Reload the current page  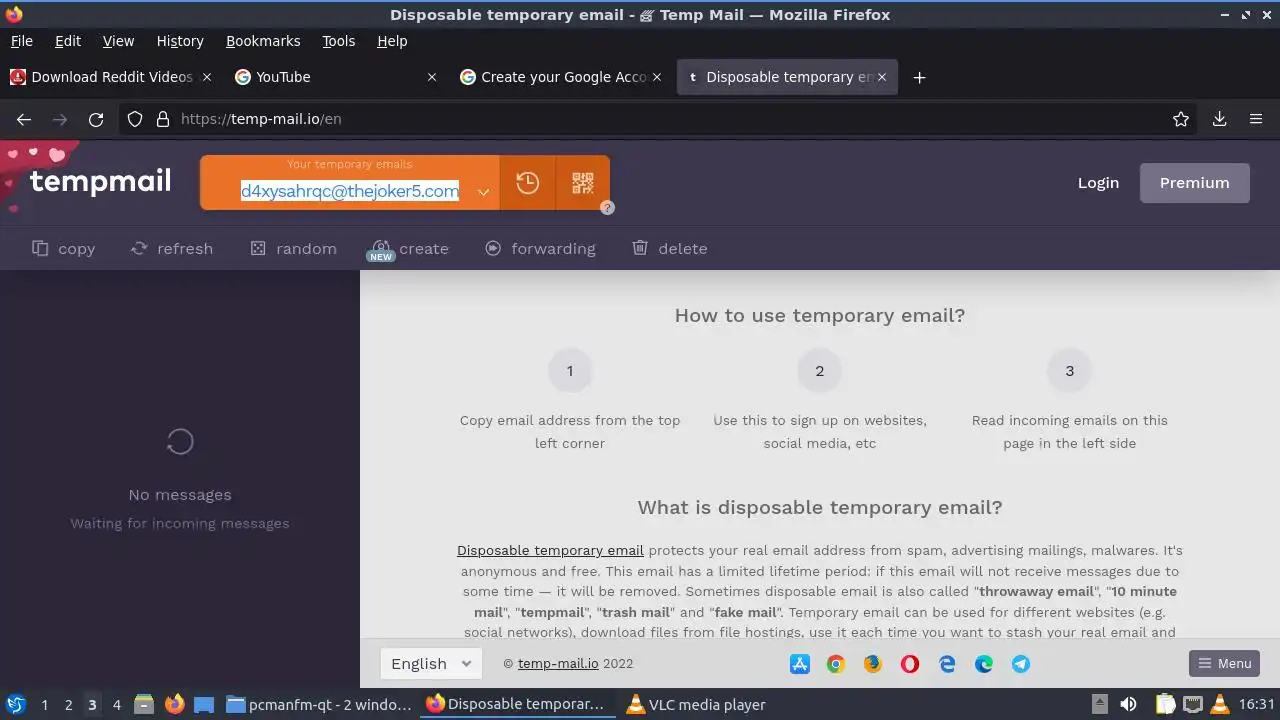click(96, 119)
